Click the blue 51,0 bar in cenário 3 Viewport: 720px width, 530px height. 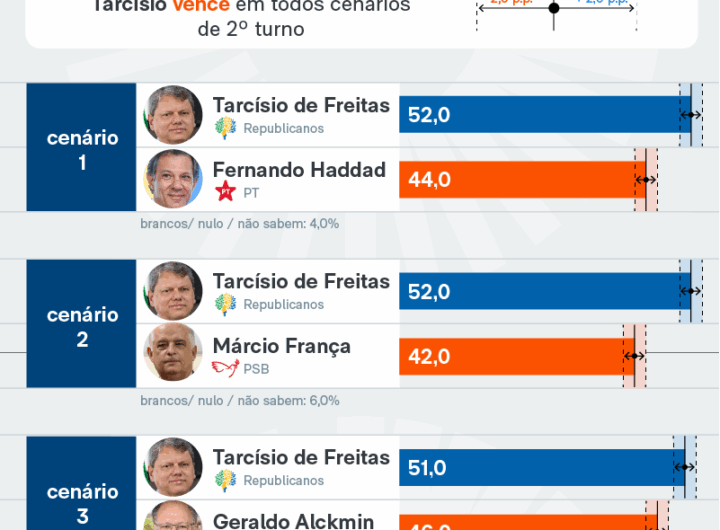(x=535, y=468)
